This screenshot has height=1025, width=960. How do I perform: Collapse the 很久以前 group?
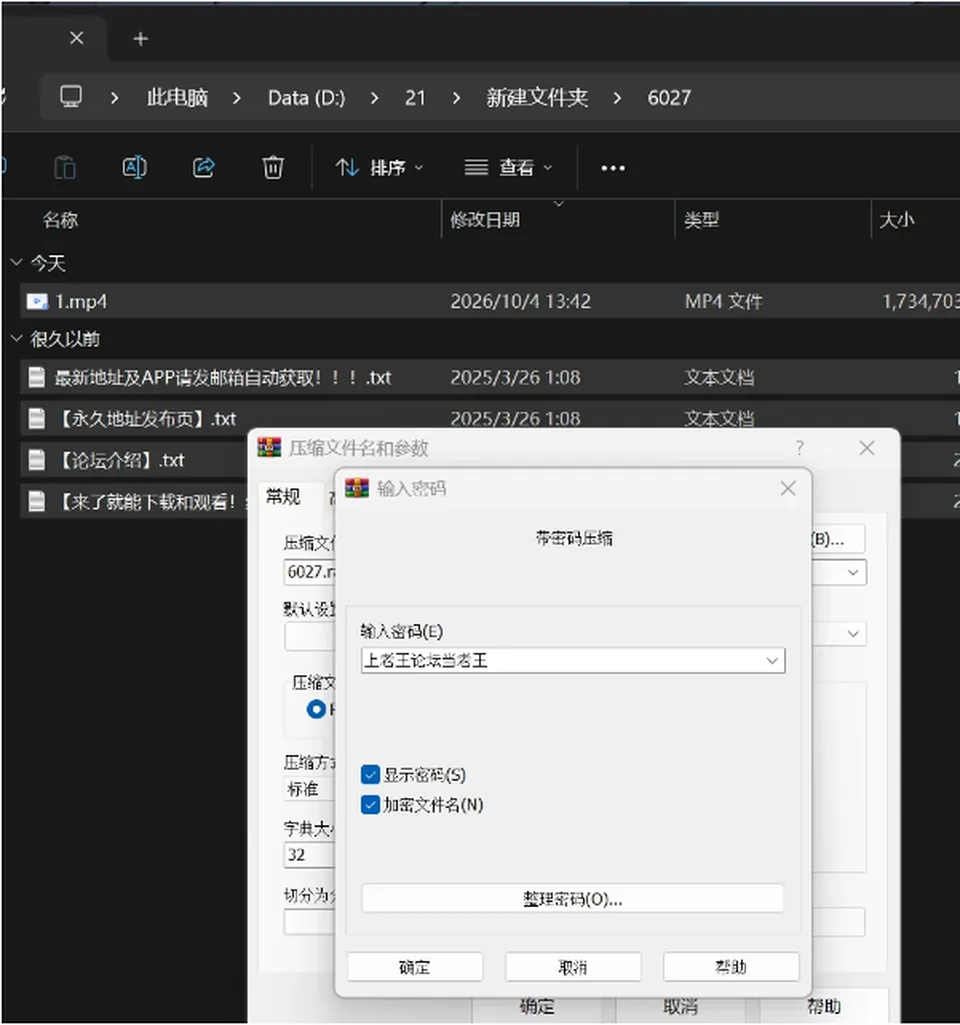point(16,339)
